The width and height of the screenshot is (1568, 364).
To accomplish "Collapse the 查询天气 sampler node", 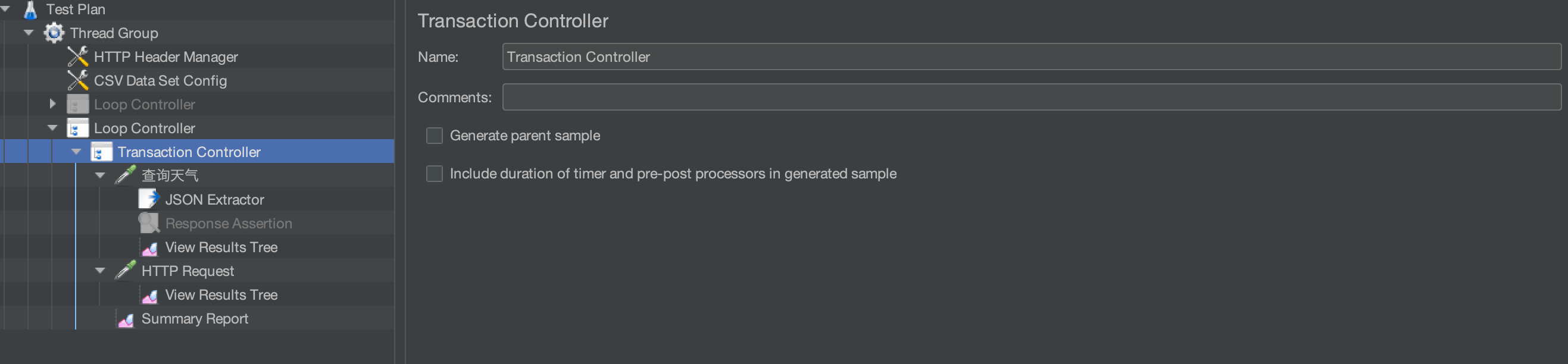I will pos(100,175).
